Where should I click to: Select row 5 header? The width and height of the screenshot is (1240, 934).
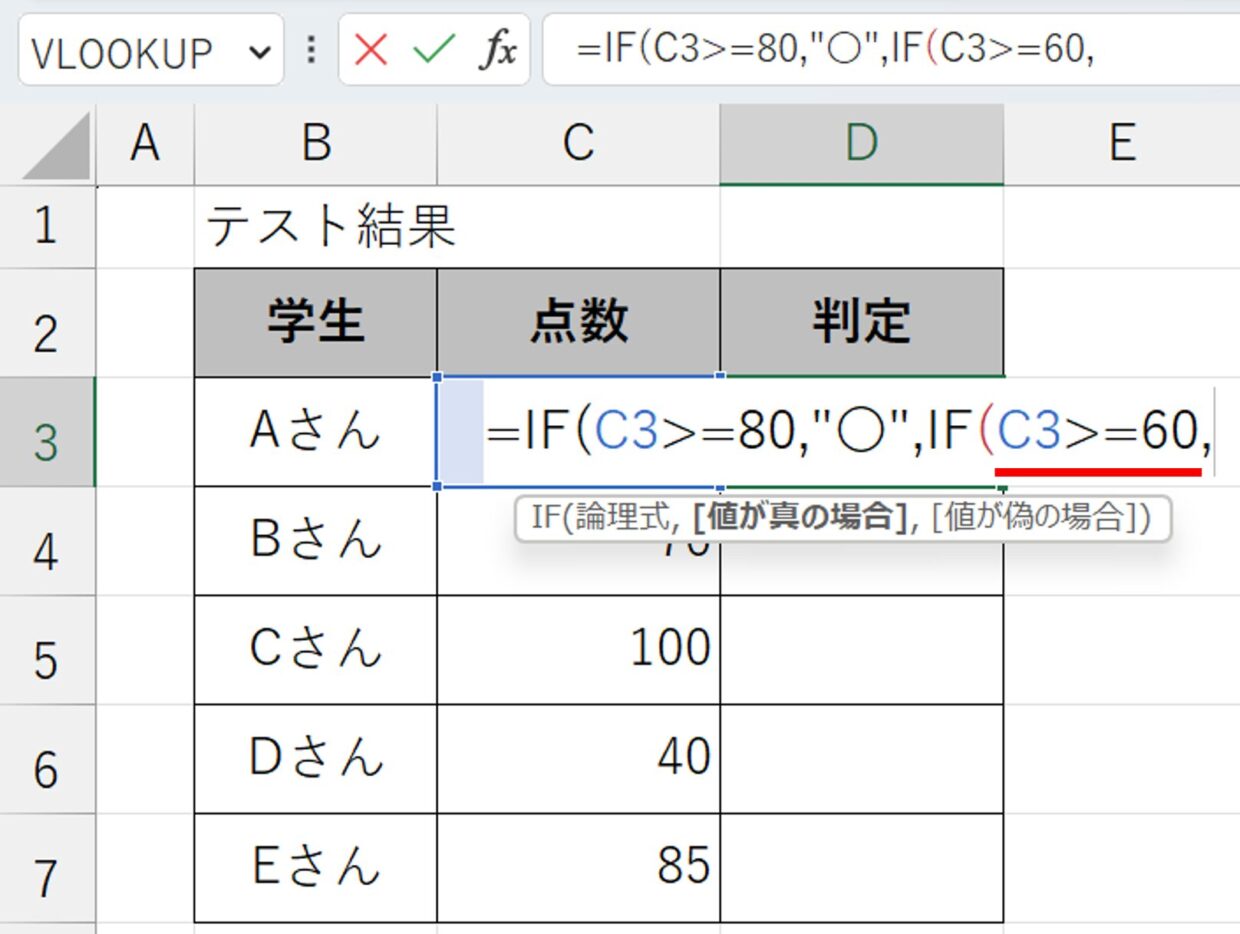click(47, 650)
